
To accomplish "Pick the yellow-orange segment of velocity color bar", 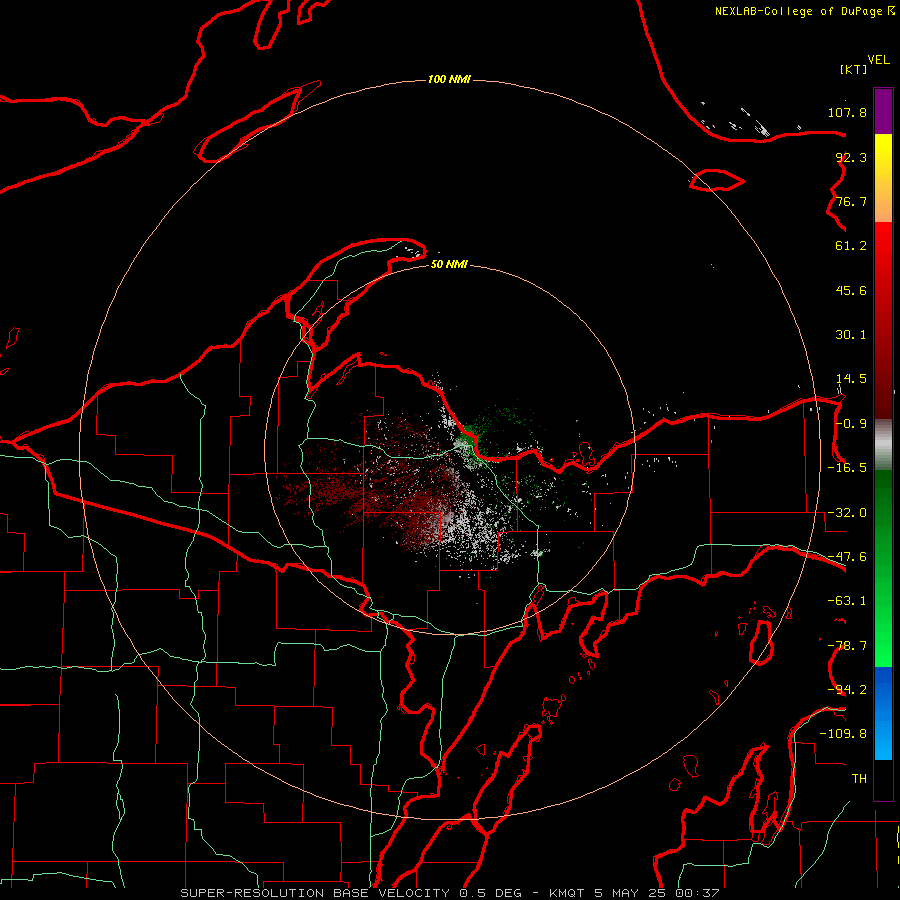I will click(883, 178).
